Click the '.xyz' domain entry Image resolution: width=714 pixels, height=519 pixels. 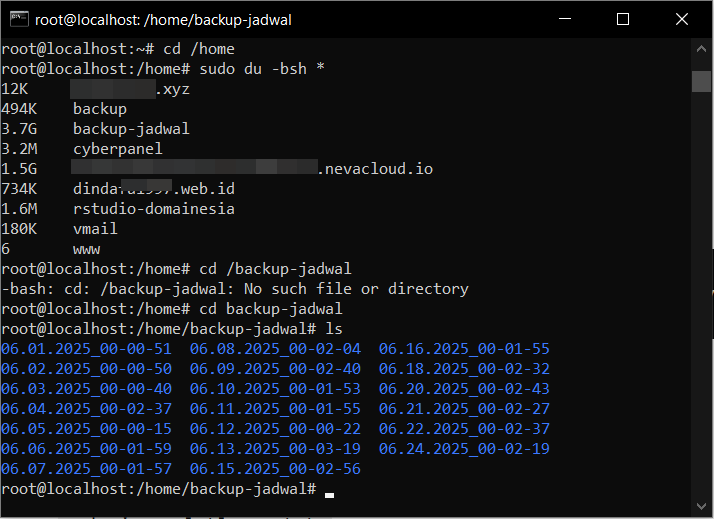173,89
